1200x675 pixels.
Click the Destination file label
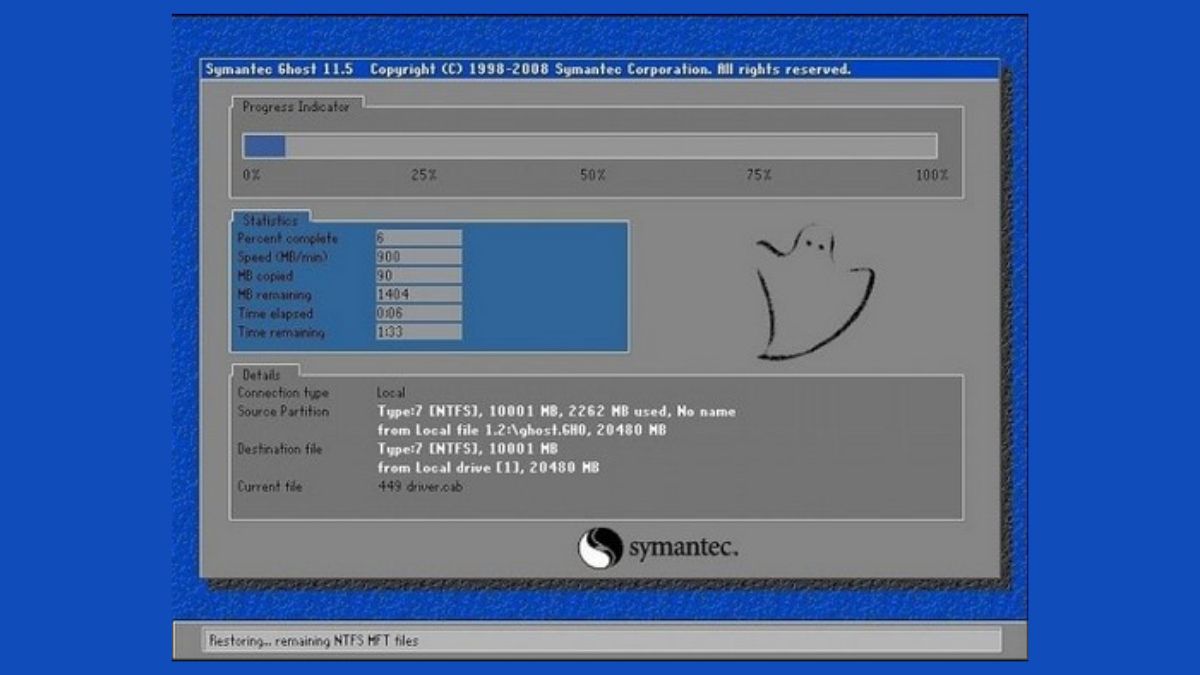click(x=280, y=449)
